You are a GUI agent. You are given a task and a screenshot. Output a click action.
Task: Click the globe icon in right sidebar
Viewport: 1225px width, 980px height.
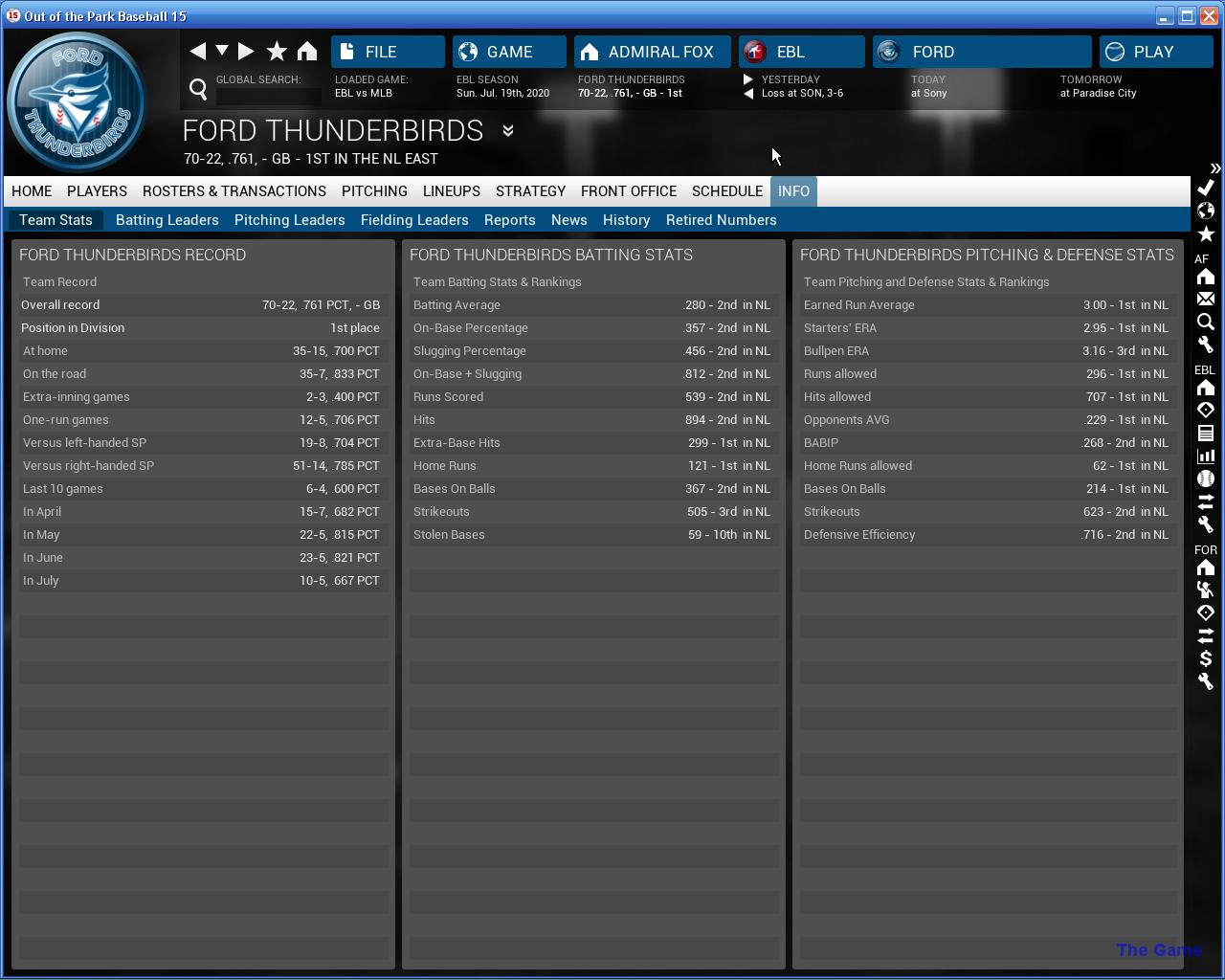click(1206, 211)
